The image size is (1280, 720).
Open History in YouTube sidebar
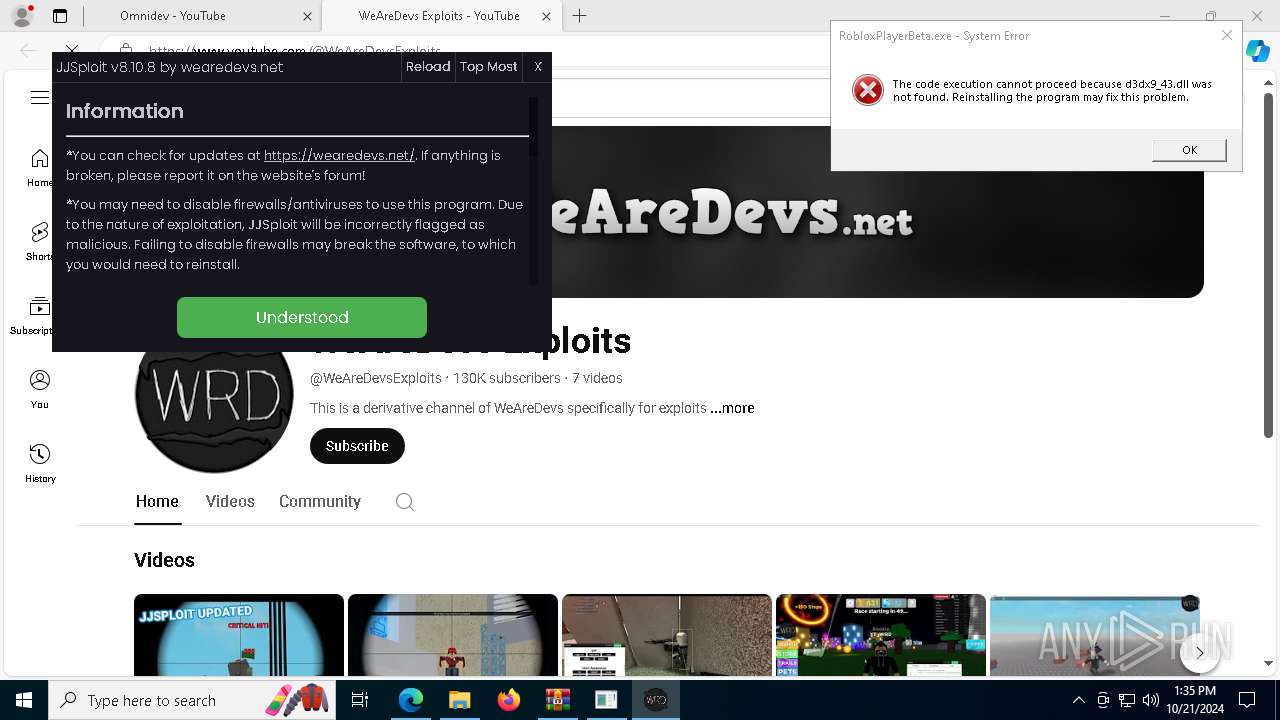click(x=40, y=463)
